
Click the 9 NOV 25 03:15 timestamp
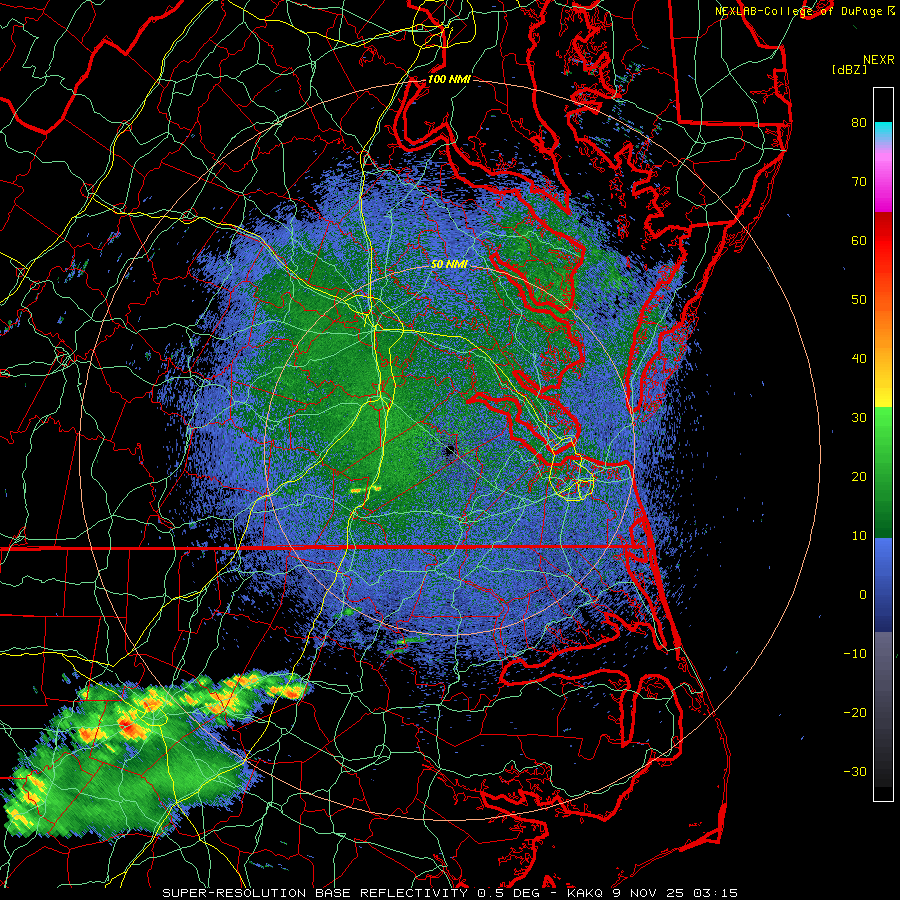pos(676,893)
